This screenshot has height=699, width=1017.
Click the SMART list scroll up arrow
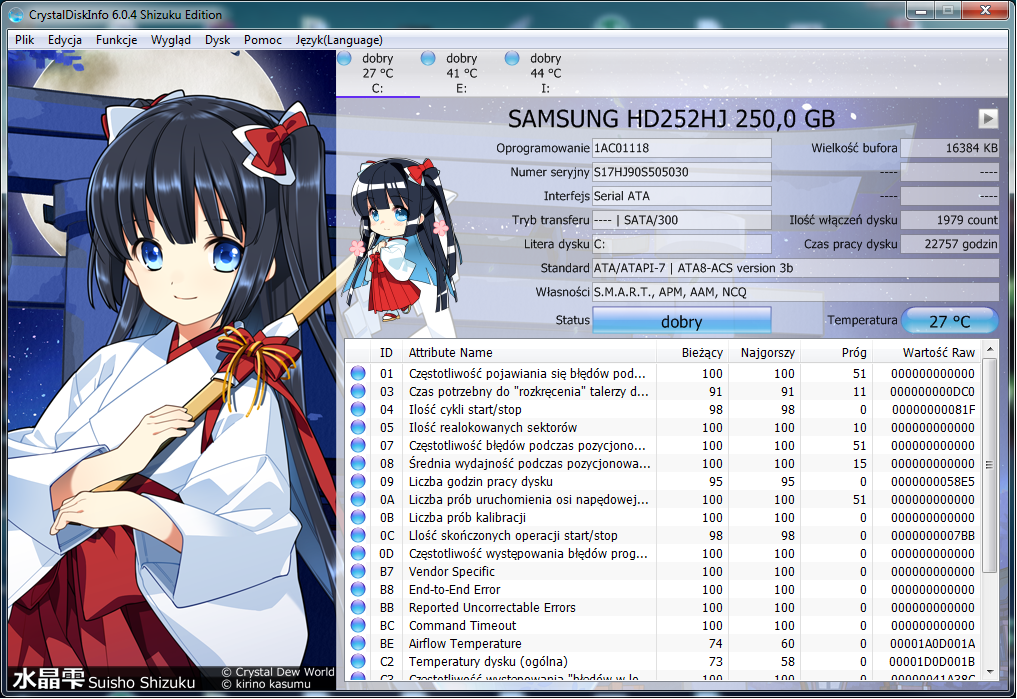tap(990, 349)
